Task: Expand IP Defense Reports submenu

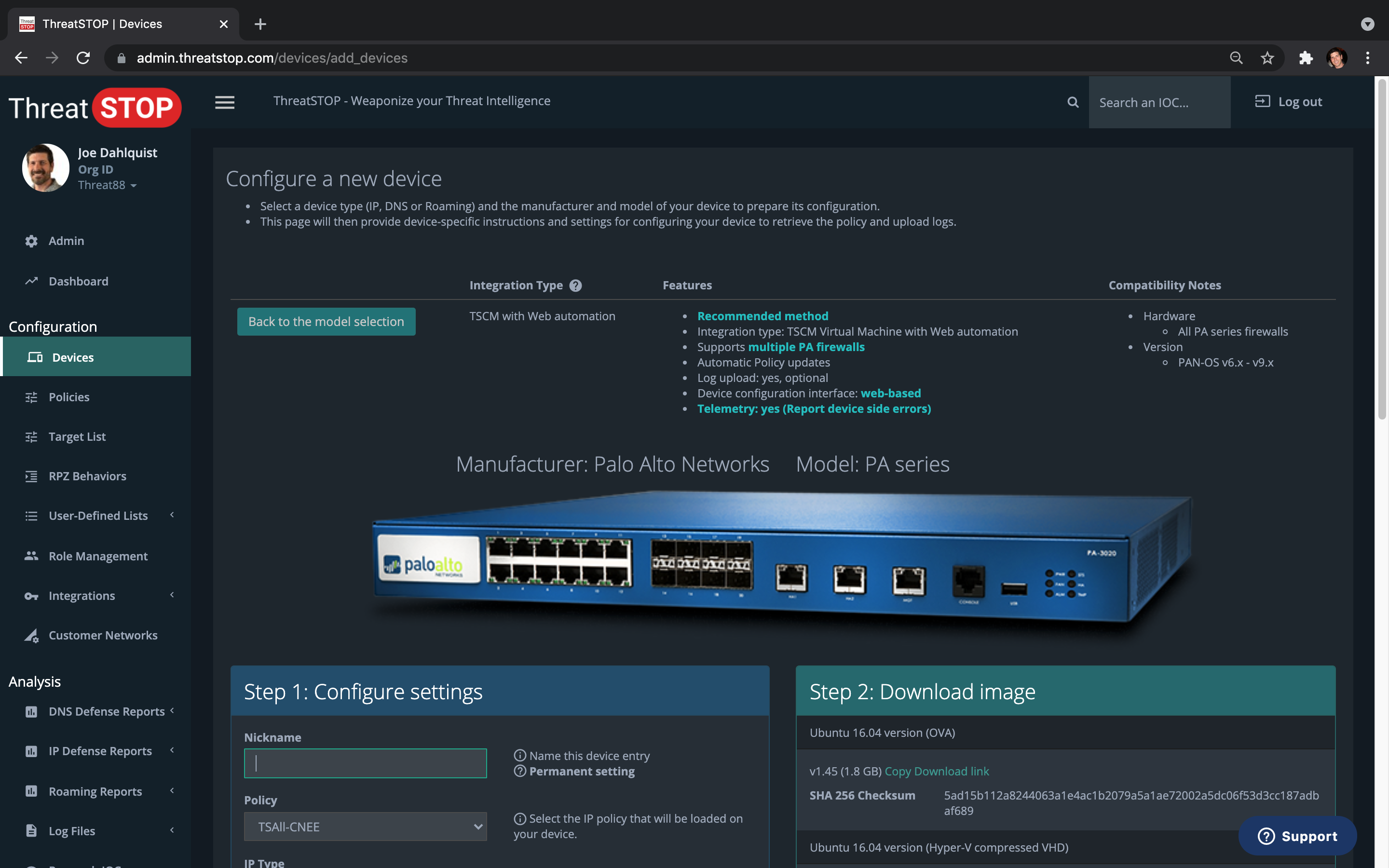Action: pos(172,750)
